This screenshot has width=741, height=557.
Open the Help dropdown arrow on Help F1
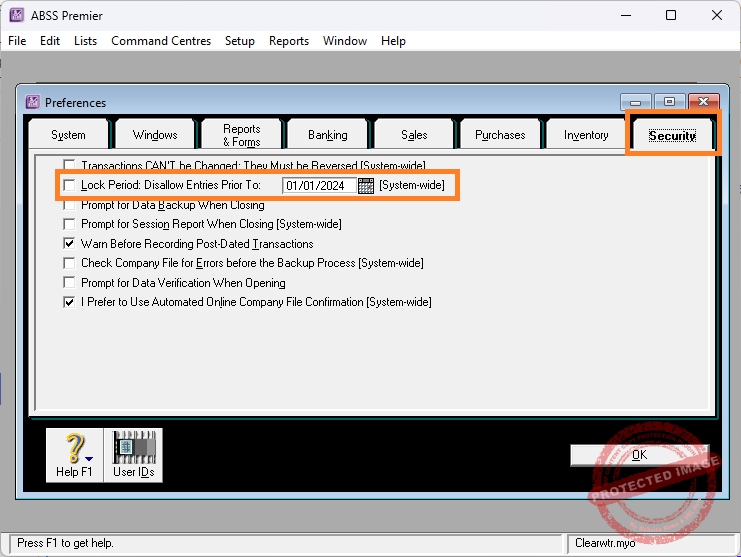[x=89, y=459]
